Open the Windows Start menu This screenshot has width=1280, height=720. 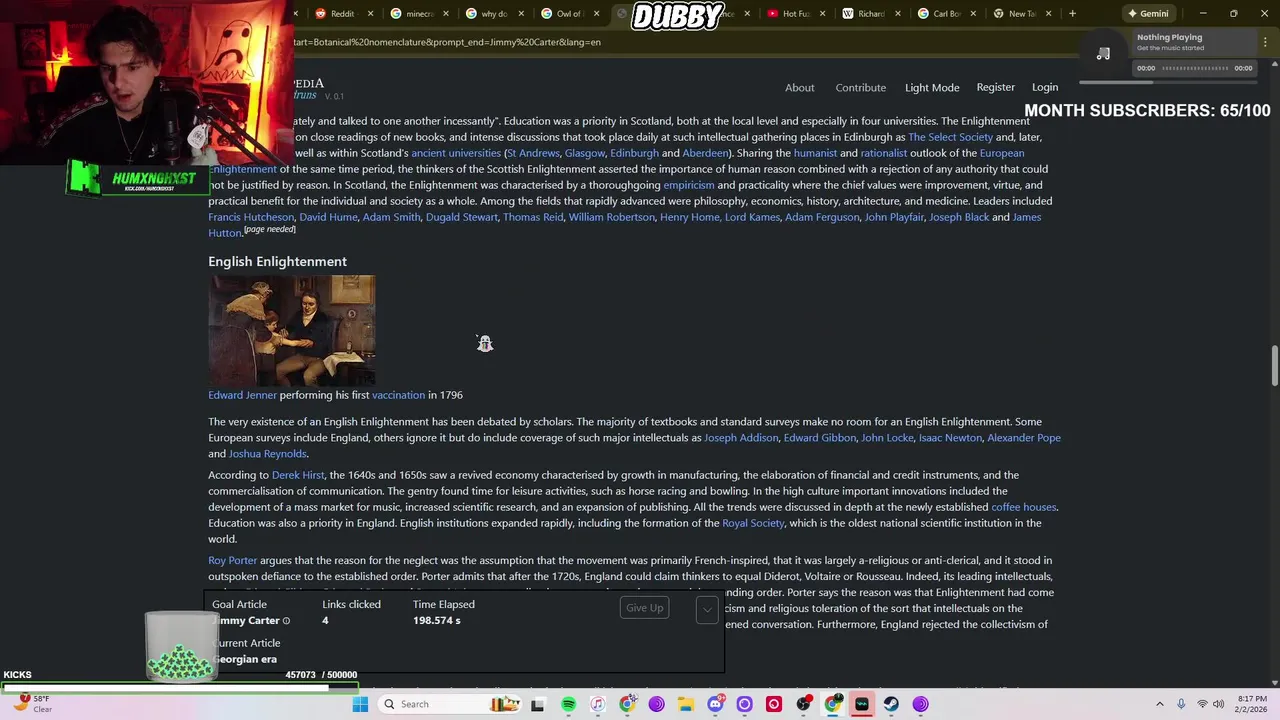(360, 704)
